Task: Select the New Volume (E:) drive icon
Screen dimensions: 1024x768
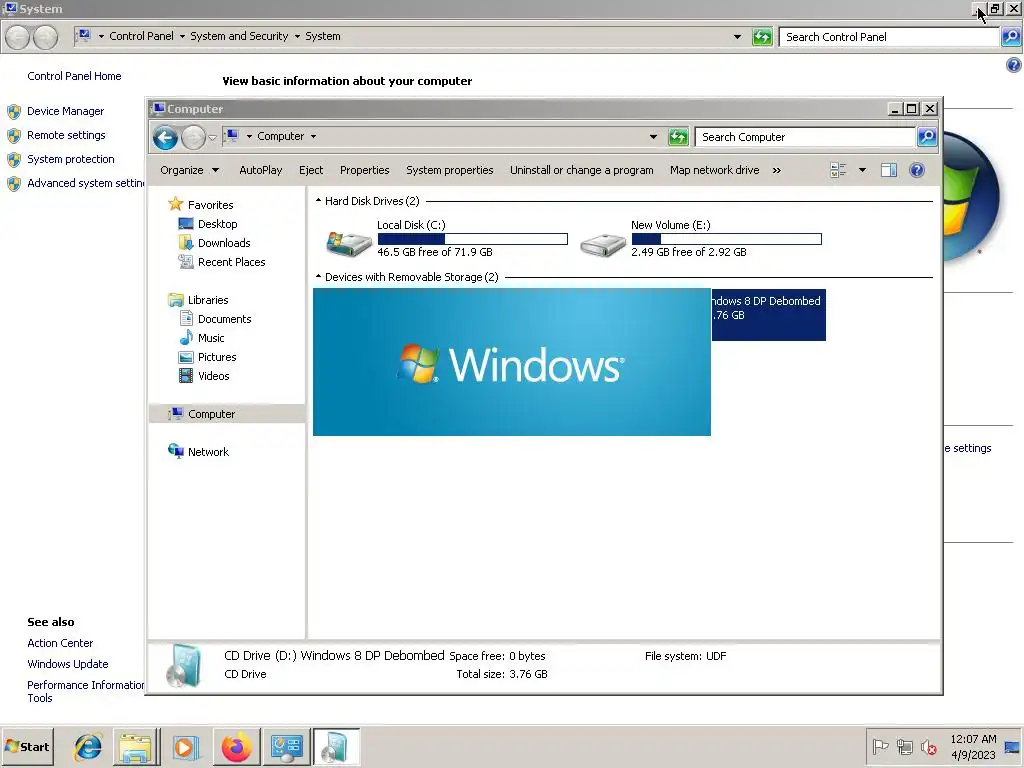Action: [x=603, y=244]
